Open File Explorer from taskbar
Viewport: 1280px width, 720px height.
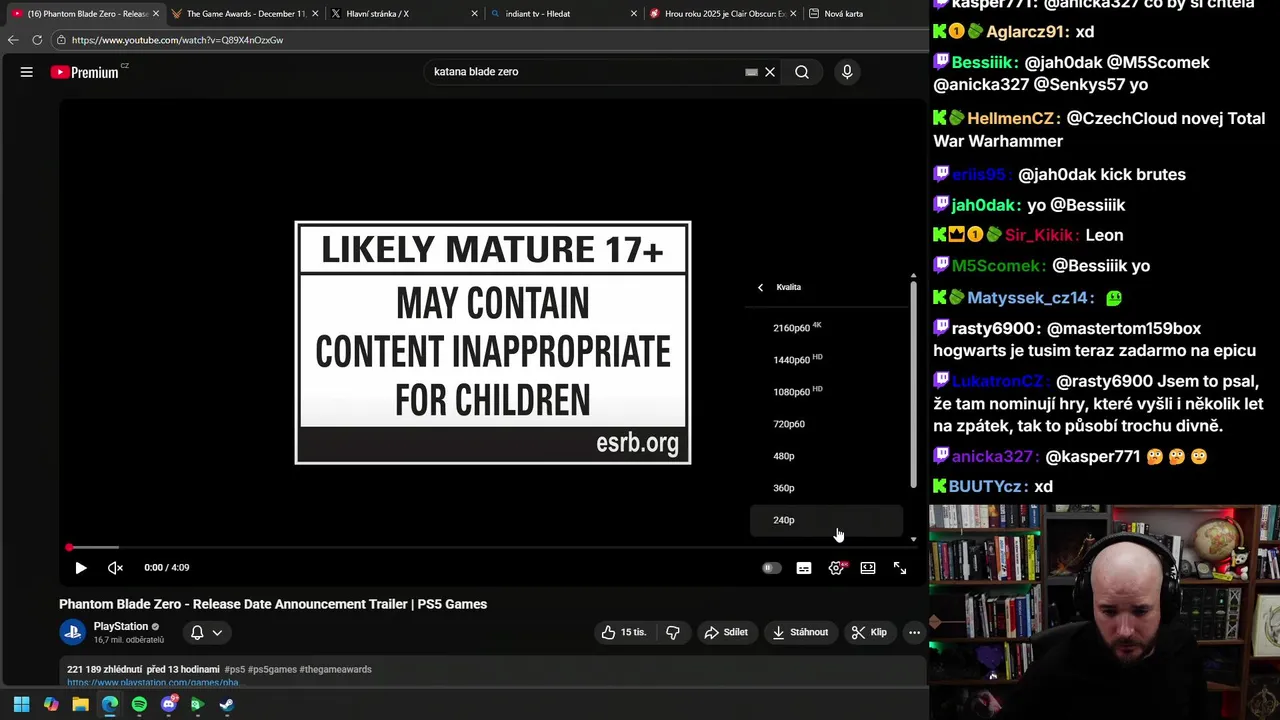80,704
